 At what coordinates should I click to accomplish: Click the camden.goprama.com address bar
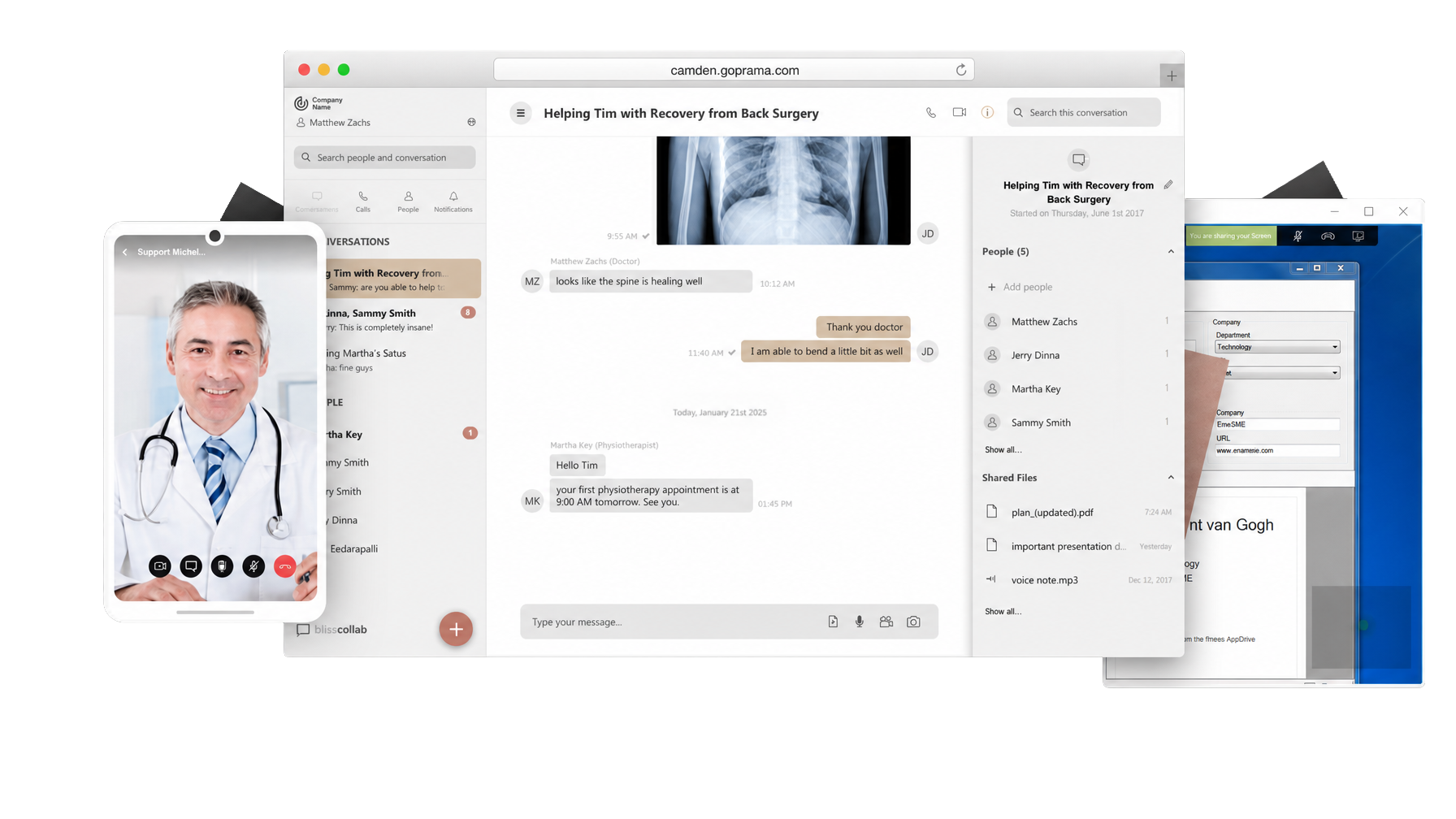tap(734, 70)
